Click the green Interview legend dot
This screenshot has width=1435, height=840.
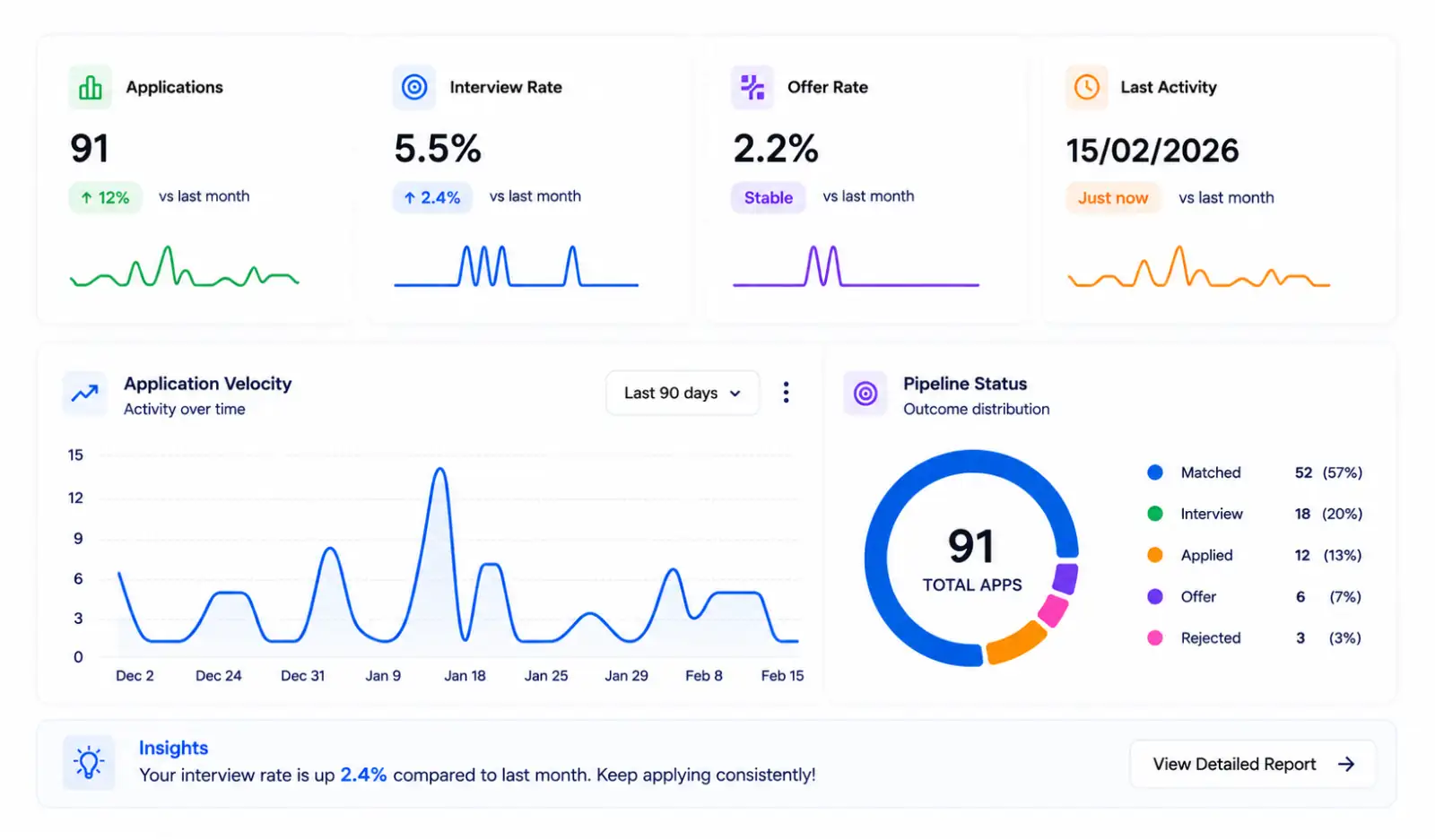[x=1155, y=514]
